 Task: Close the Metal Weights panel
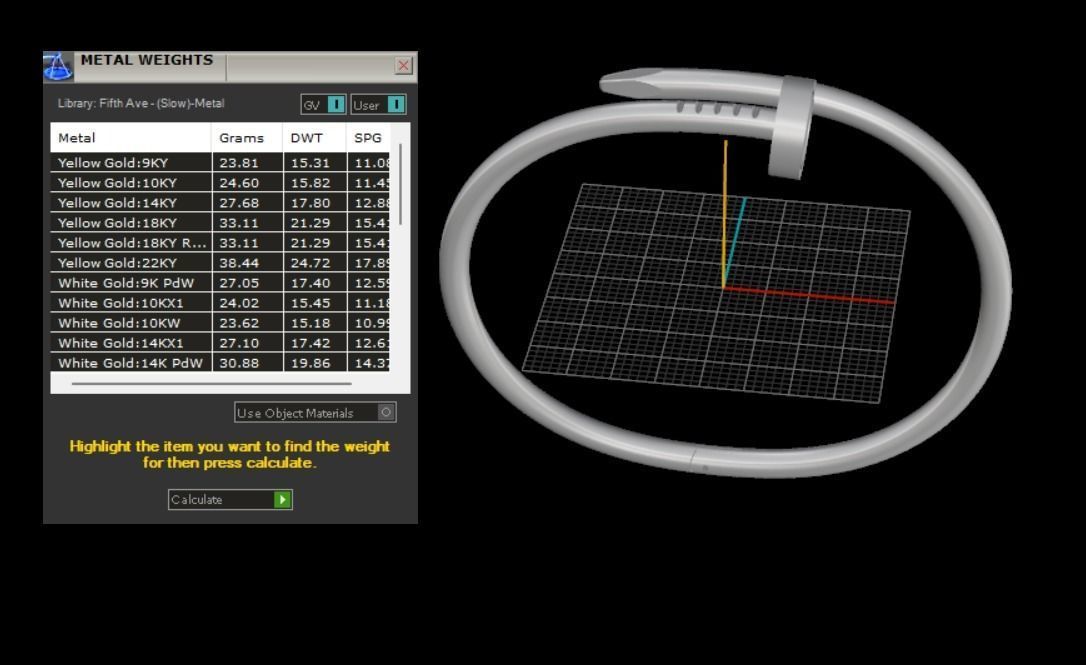click(x=403, y=66)
